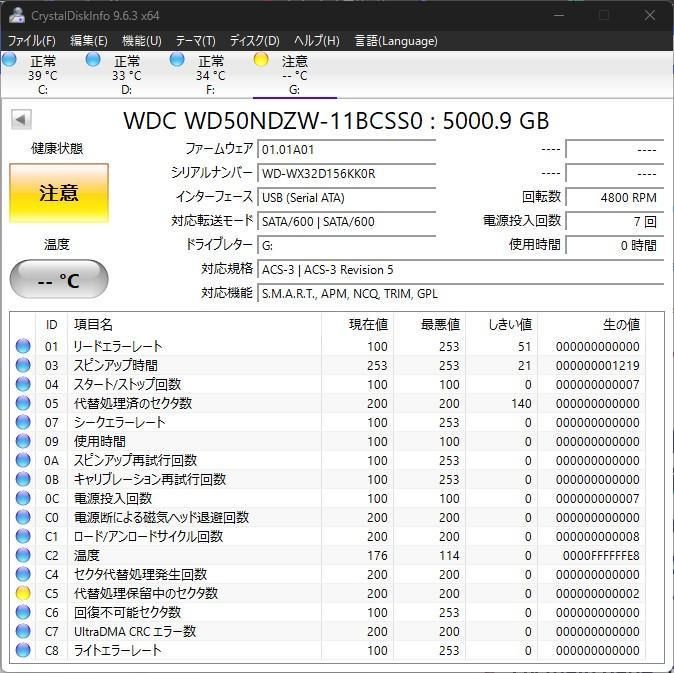
Task: Open the ファイル(F) menu
Action: click(x=32, y=41)
